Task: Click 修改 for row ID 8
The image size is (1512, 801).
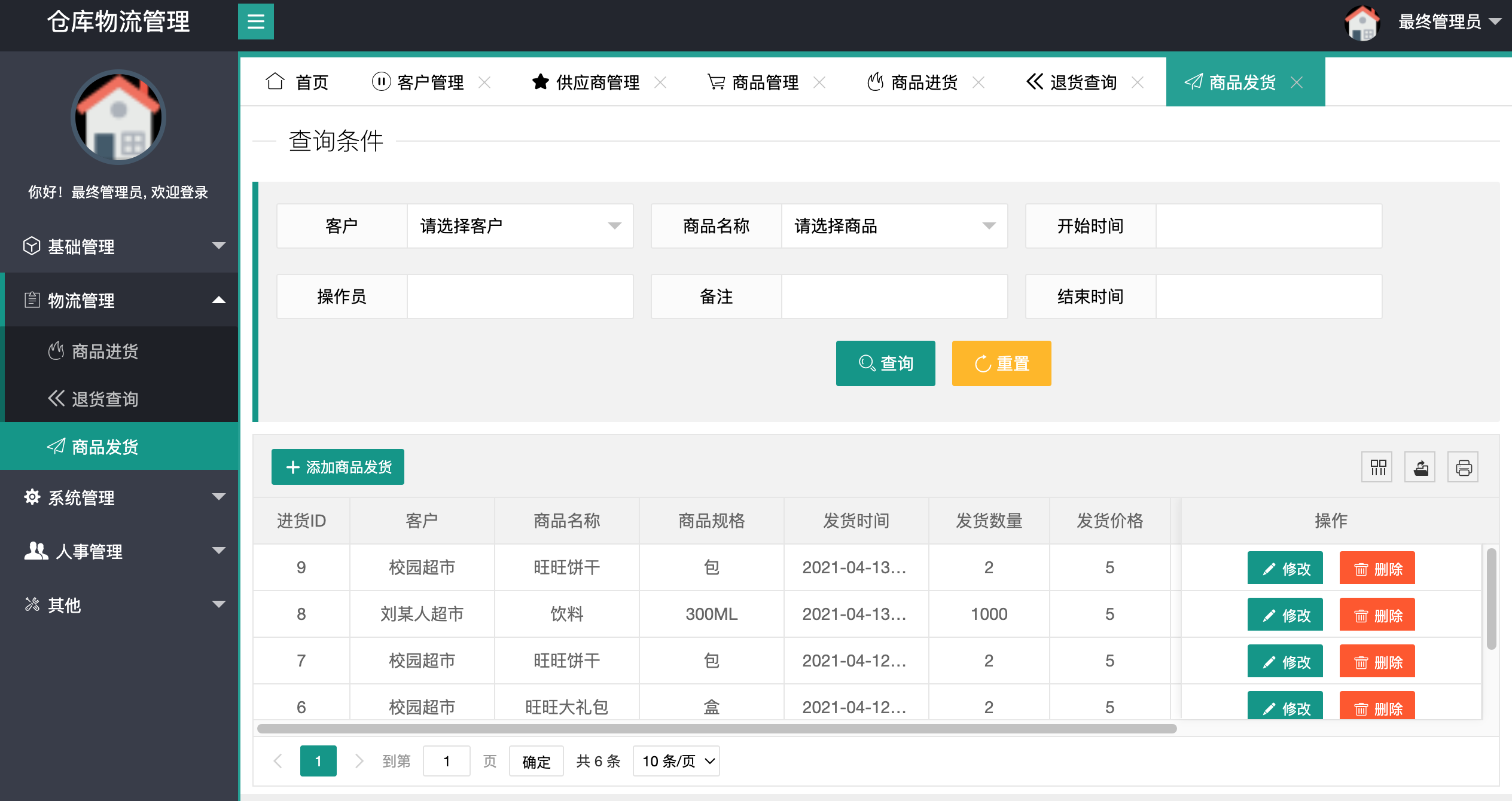Action: (1285, 614)
